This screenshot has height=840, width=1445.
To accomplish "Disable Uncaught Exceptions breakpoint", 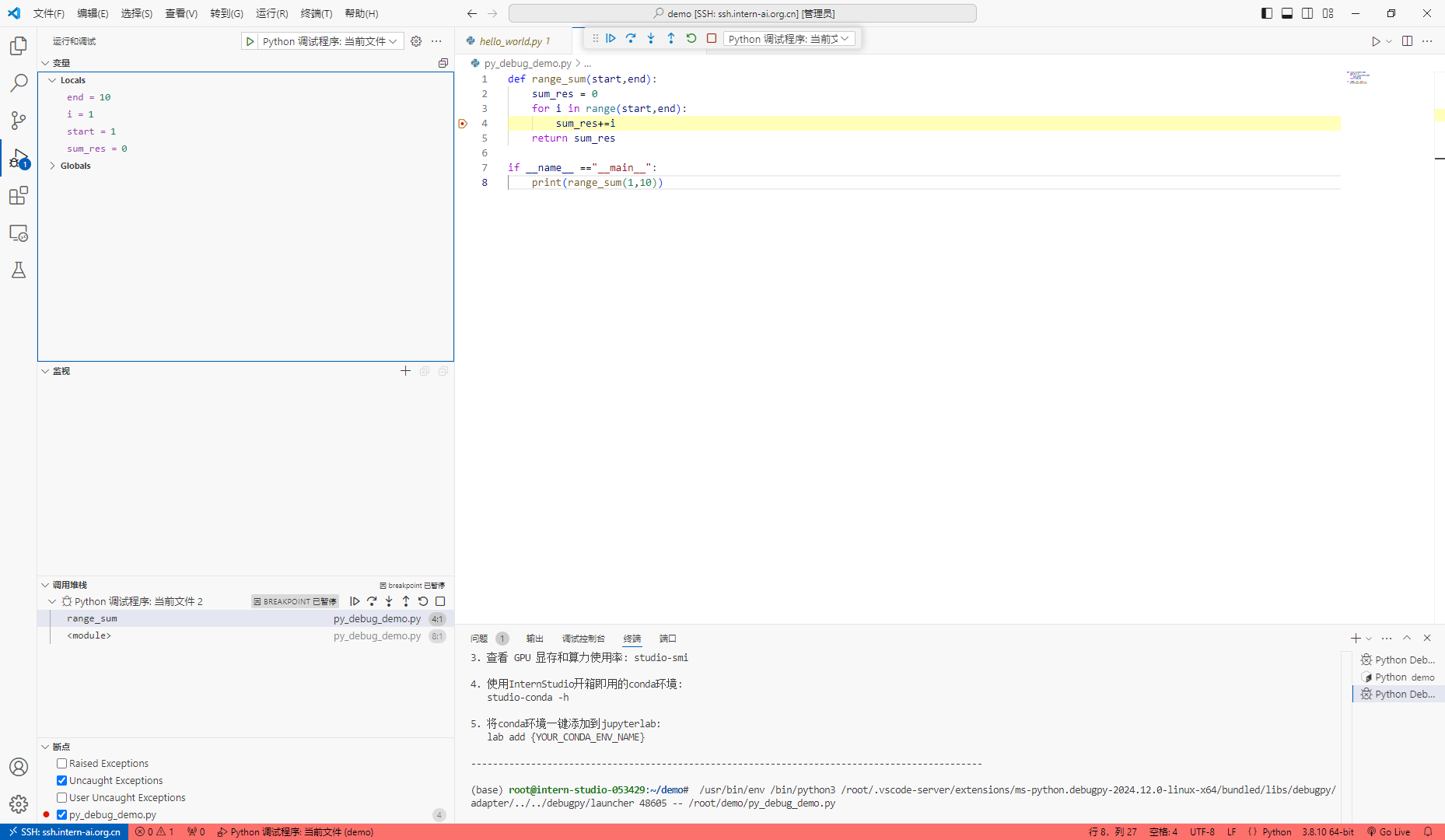I will (x=61, y=781).
